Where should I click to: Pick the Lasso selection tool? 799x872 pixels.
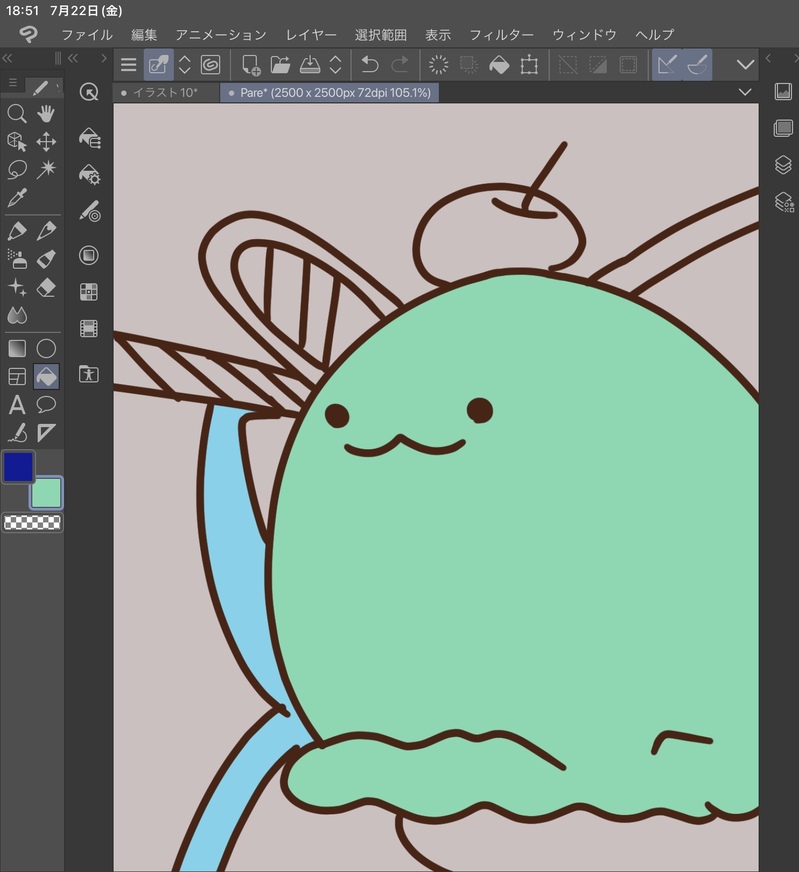click(x=17, y=169)
